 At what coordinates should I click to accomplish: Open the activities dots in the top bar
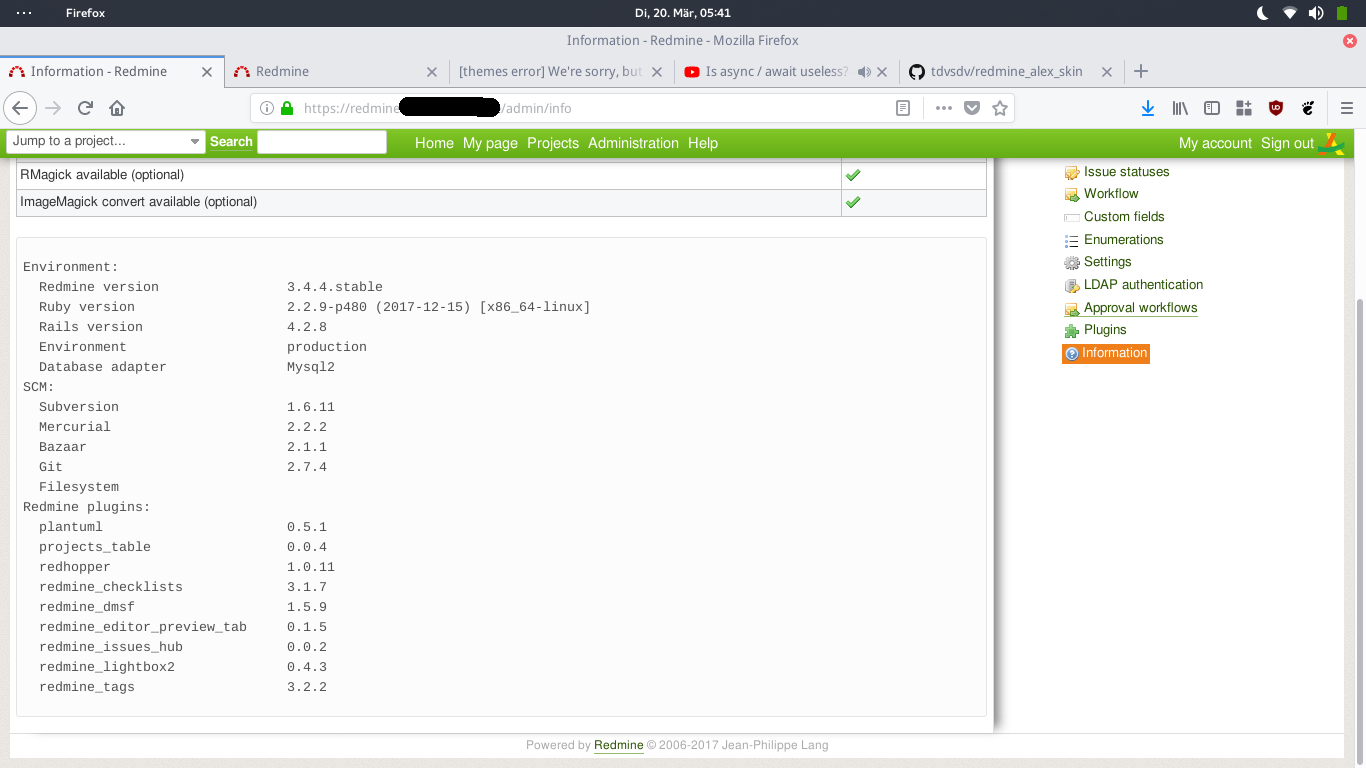pos(24,13)
